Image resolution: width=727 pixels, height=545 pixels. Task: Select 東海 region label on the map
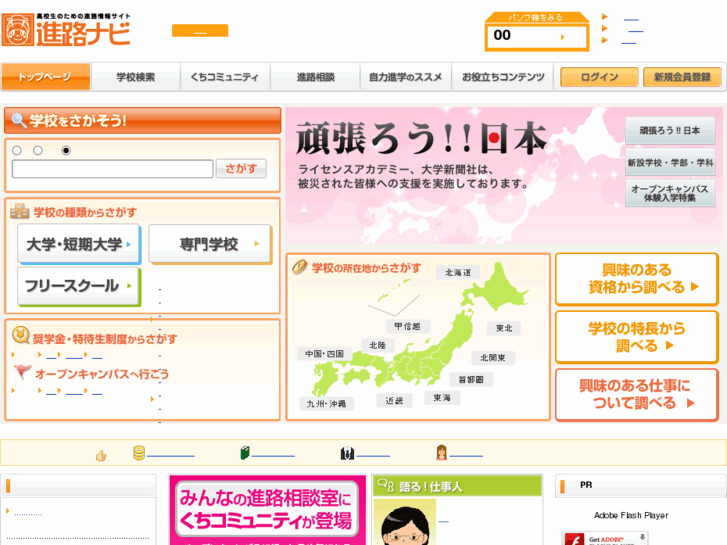click(x=442, y=398)
